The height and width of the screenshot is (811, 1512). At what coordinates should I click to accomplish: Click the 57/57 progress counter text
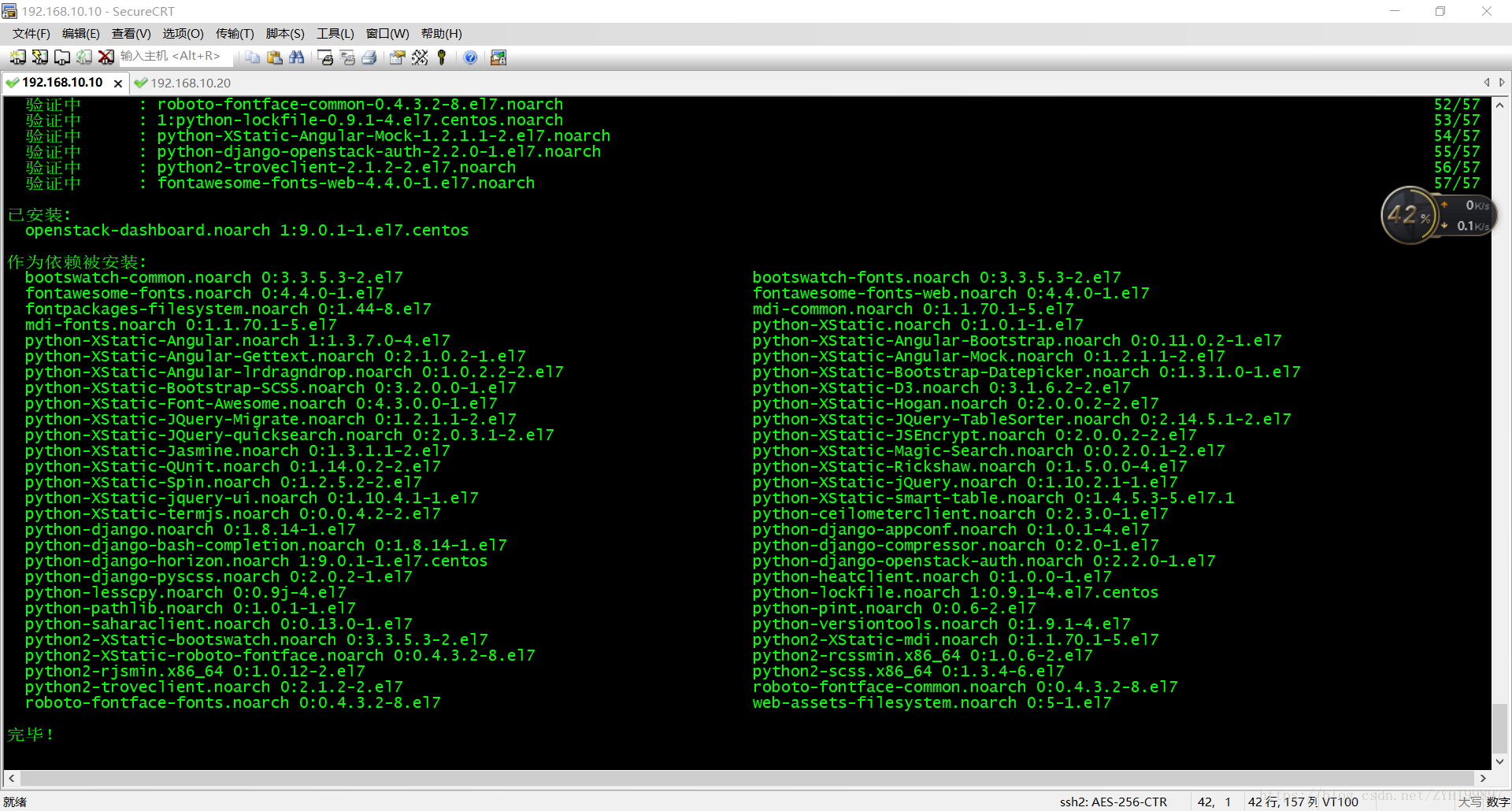pos(1457,183)
